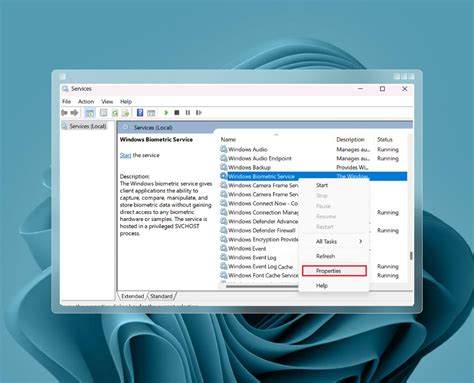
Task: Click the gear icon beside Windows Font Cache Service
Action: coord(224,275)
